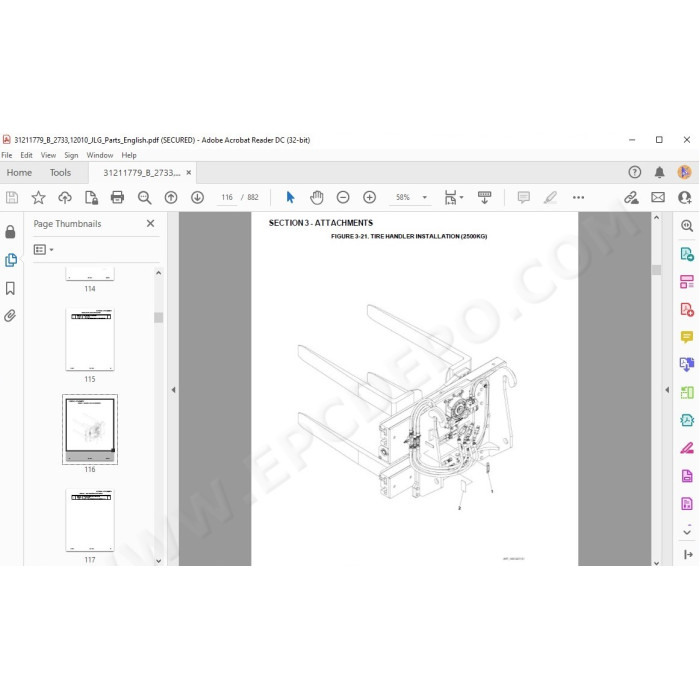Add a sticky note comment
Viewport: 700px width, 700px height.
pos(524,197)
